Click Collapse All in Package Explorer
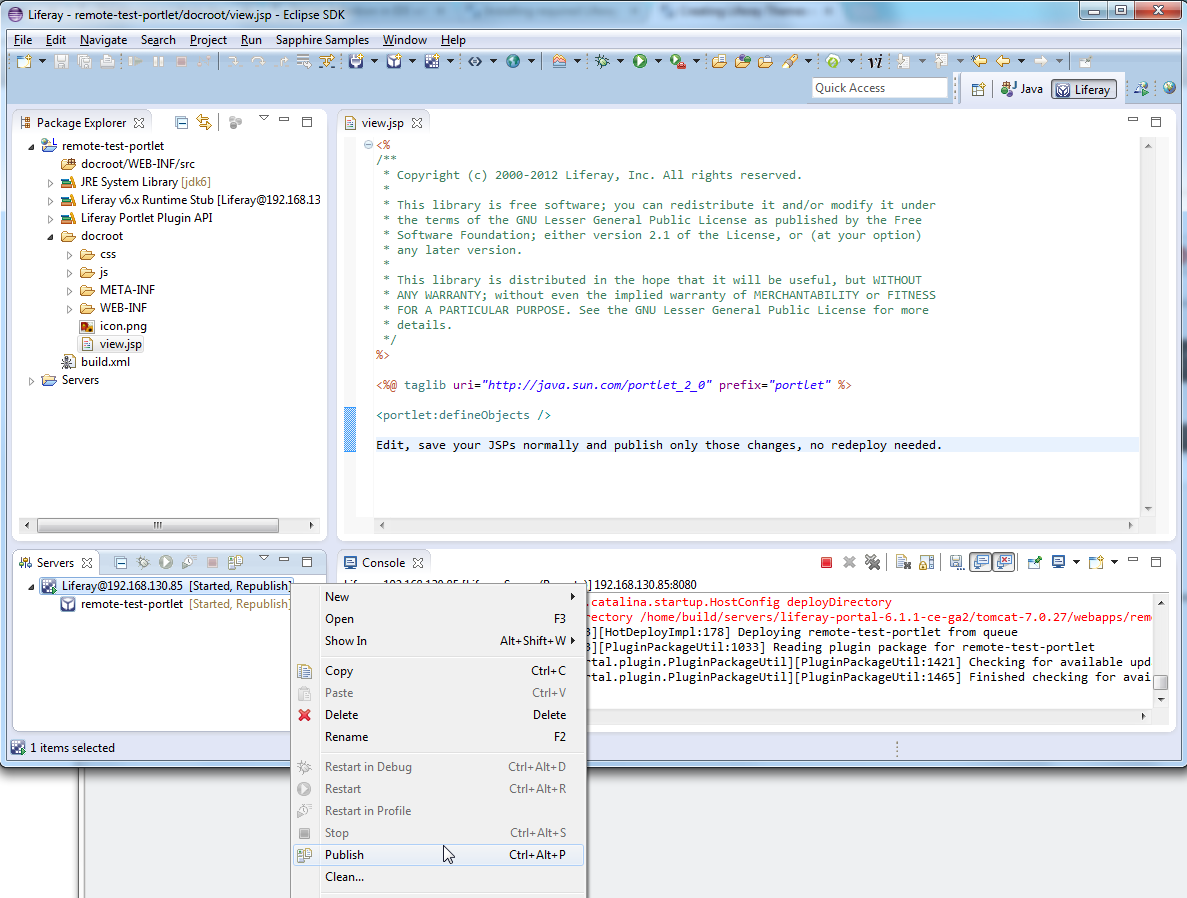The width and height of the screenshot is (1187, 898). coord(181,123)
